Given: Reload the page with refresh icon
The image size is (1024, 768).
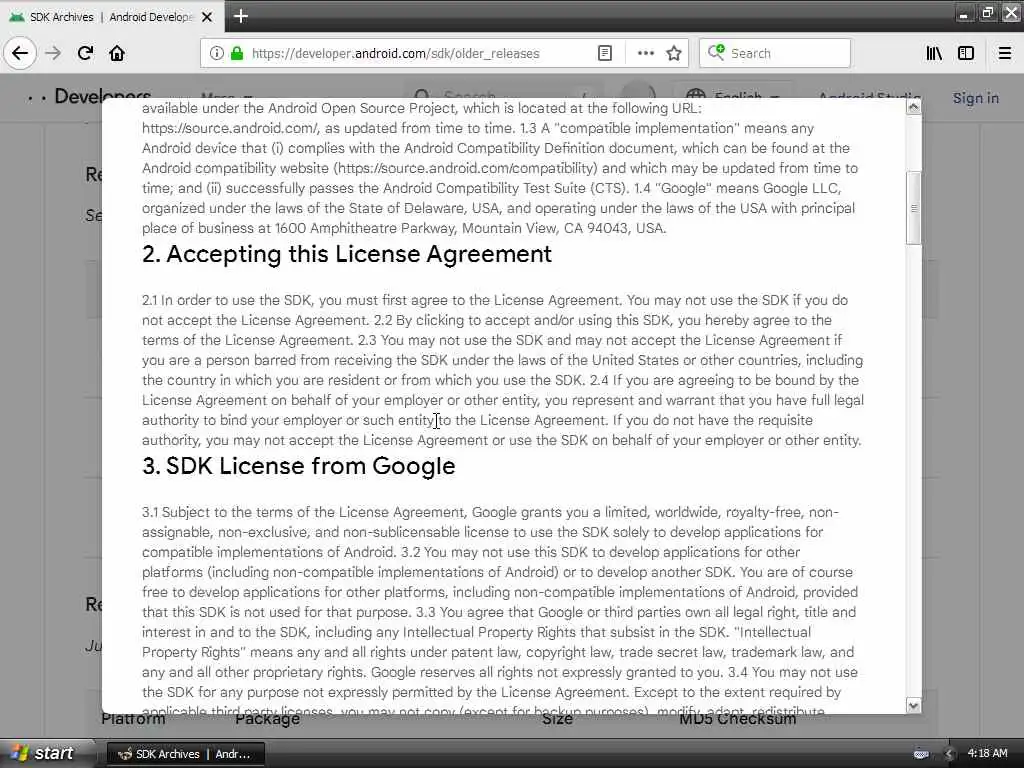Looking at the screenshot, I should [x=85, y=53].
